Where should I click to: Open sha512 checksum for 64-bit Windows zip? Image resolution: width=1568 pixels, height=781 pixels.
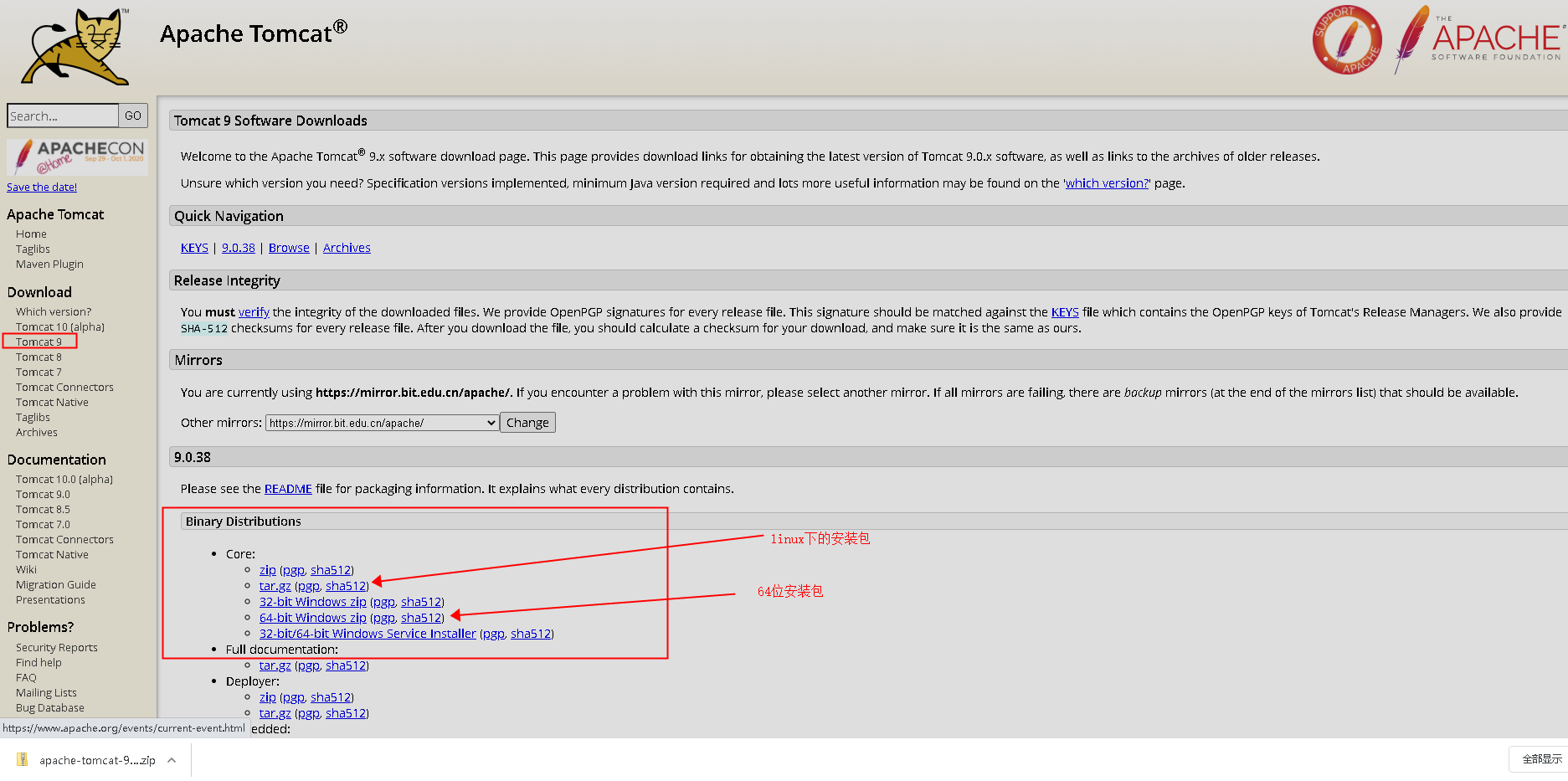(x=421, y=618)
